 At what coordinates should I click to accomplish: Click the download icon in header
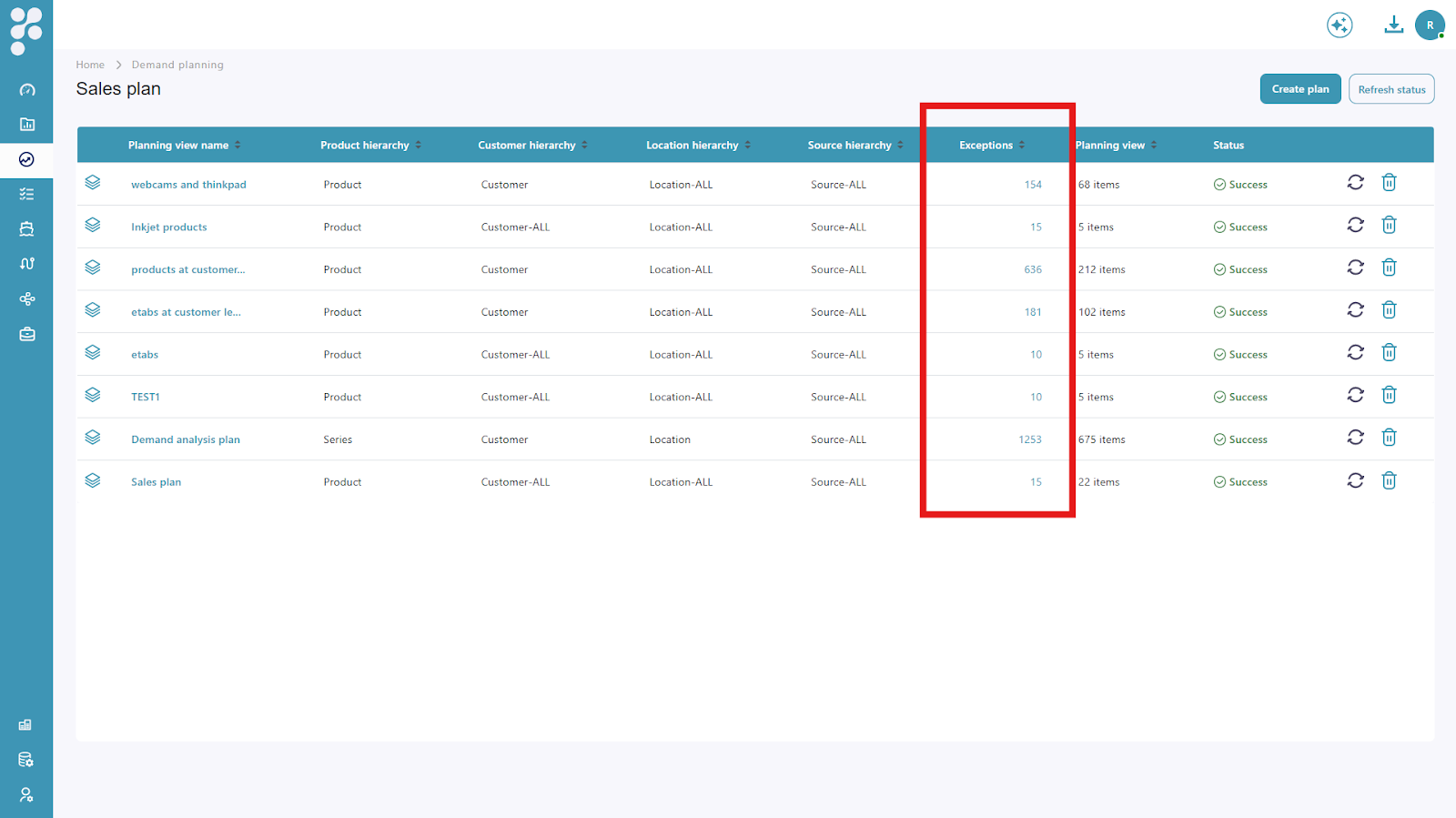point(1393,25)
